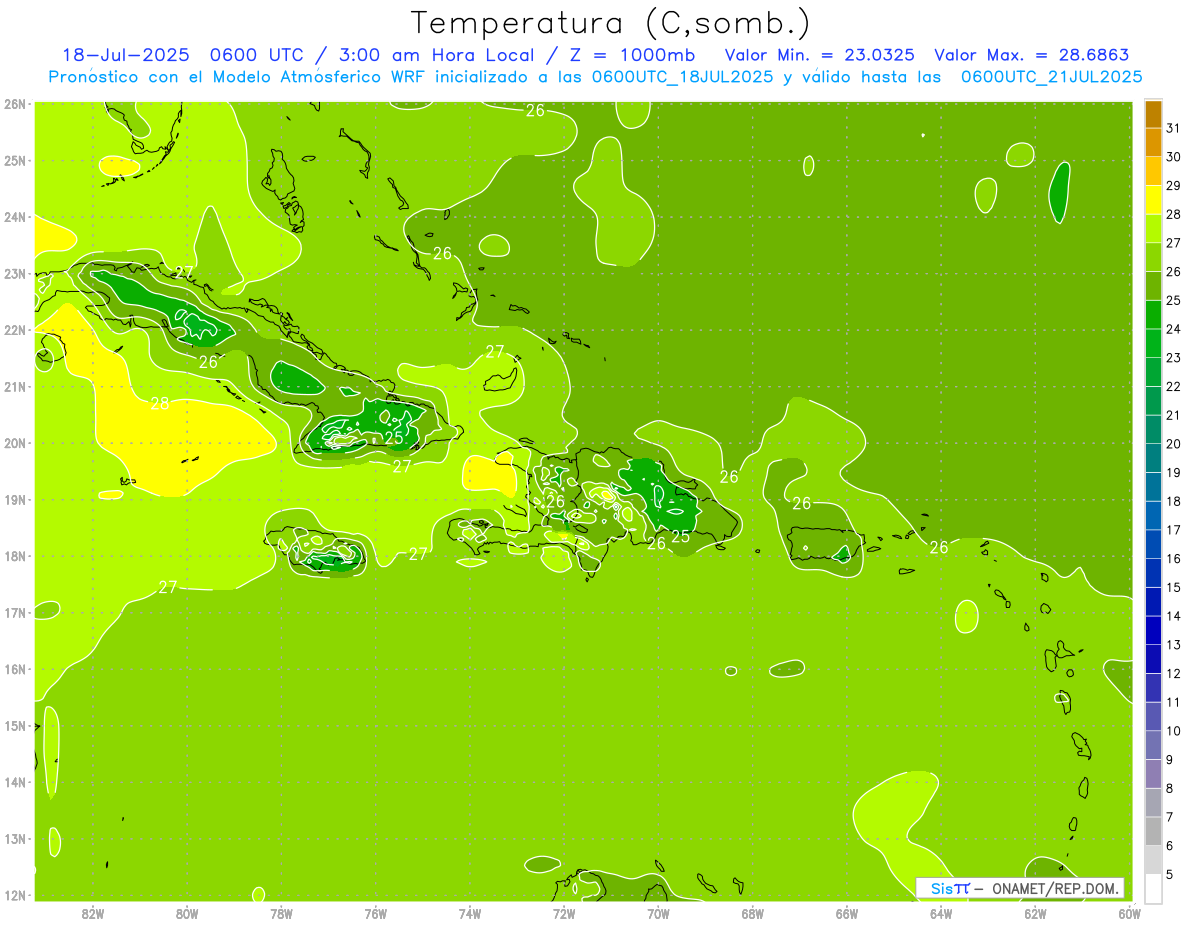
Task: Click "3:00 am Hora Local" text
Action: pos(437,55)
